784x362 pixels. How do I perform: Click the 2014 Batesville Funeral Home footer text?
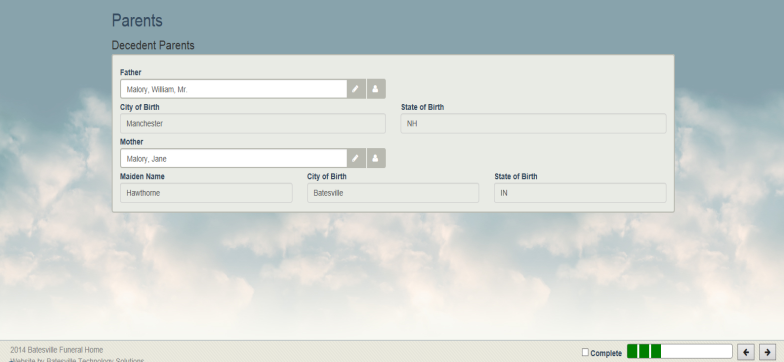click(x=56, y=350)
